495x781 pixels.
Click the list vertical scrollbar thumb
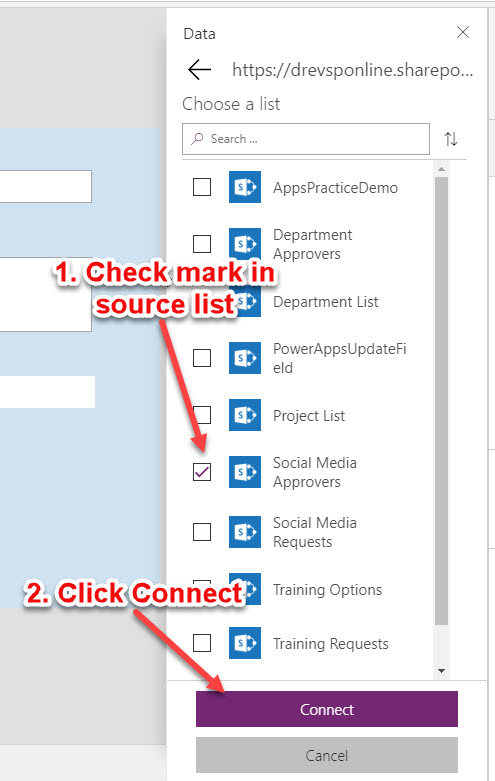tap(441, 401)
